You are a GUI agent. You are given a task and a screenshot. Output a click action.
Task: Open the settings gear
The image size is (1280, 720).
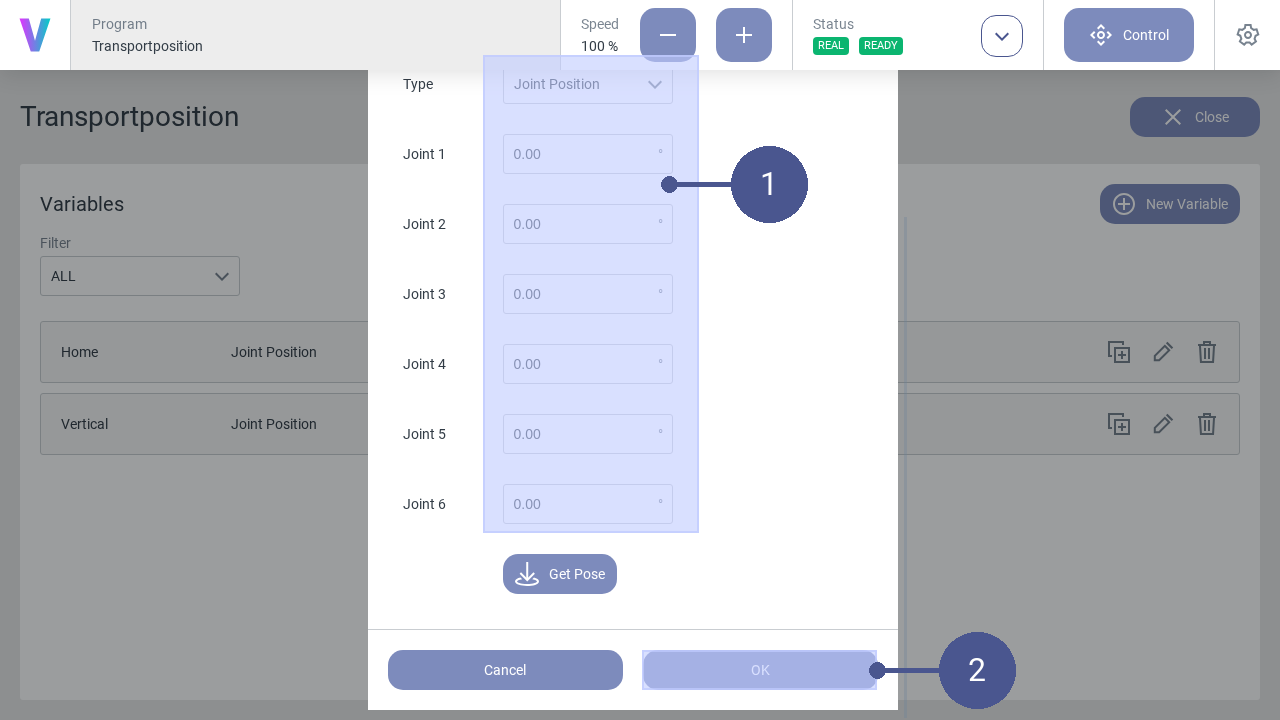(1247, 35)
